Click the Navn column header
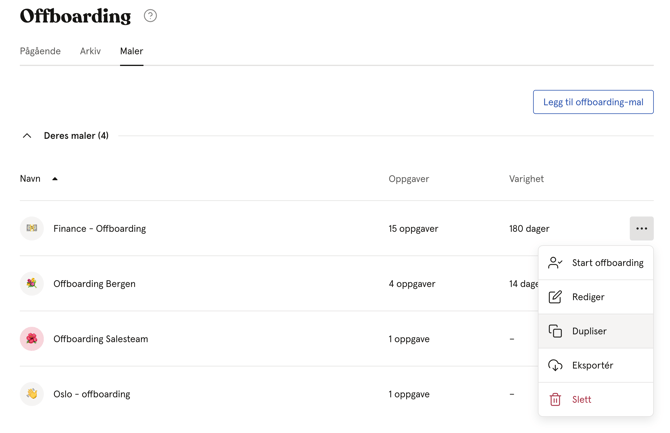 click(30, 179)
